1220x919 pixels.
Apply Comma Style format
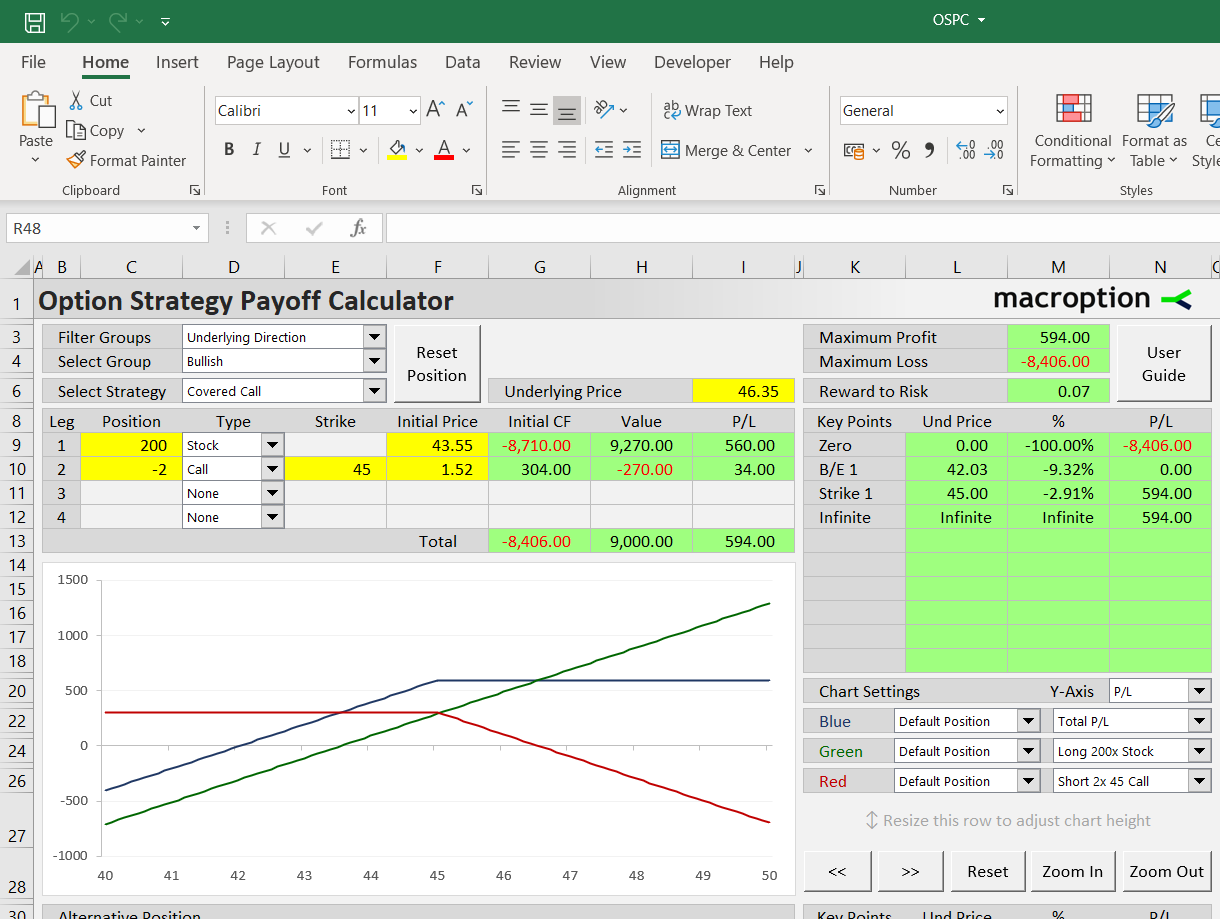point(930,150)
